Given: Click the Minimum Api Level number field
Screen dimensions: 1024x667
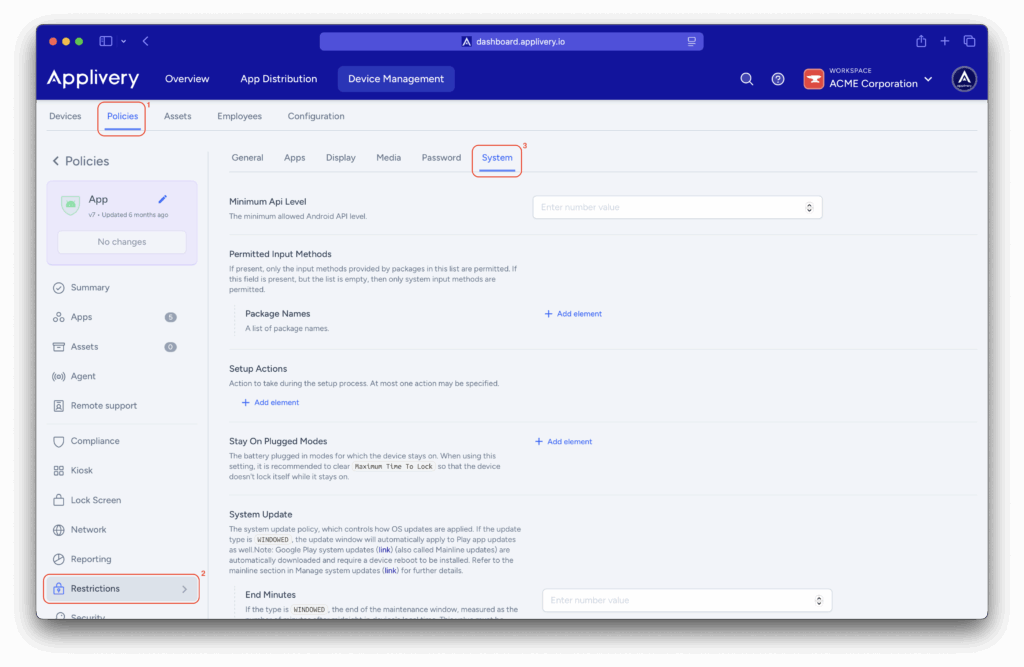Looking at the screenshot, I should pyautogui.click(x=668, y=208).
